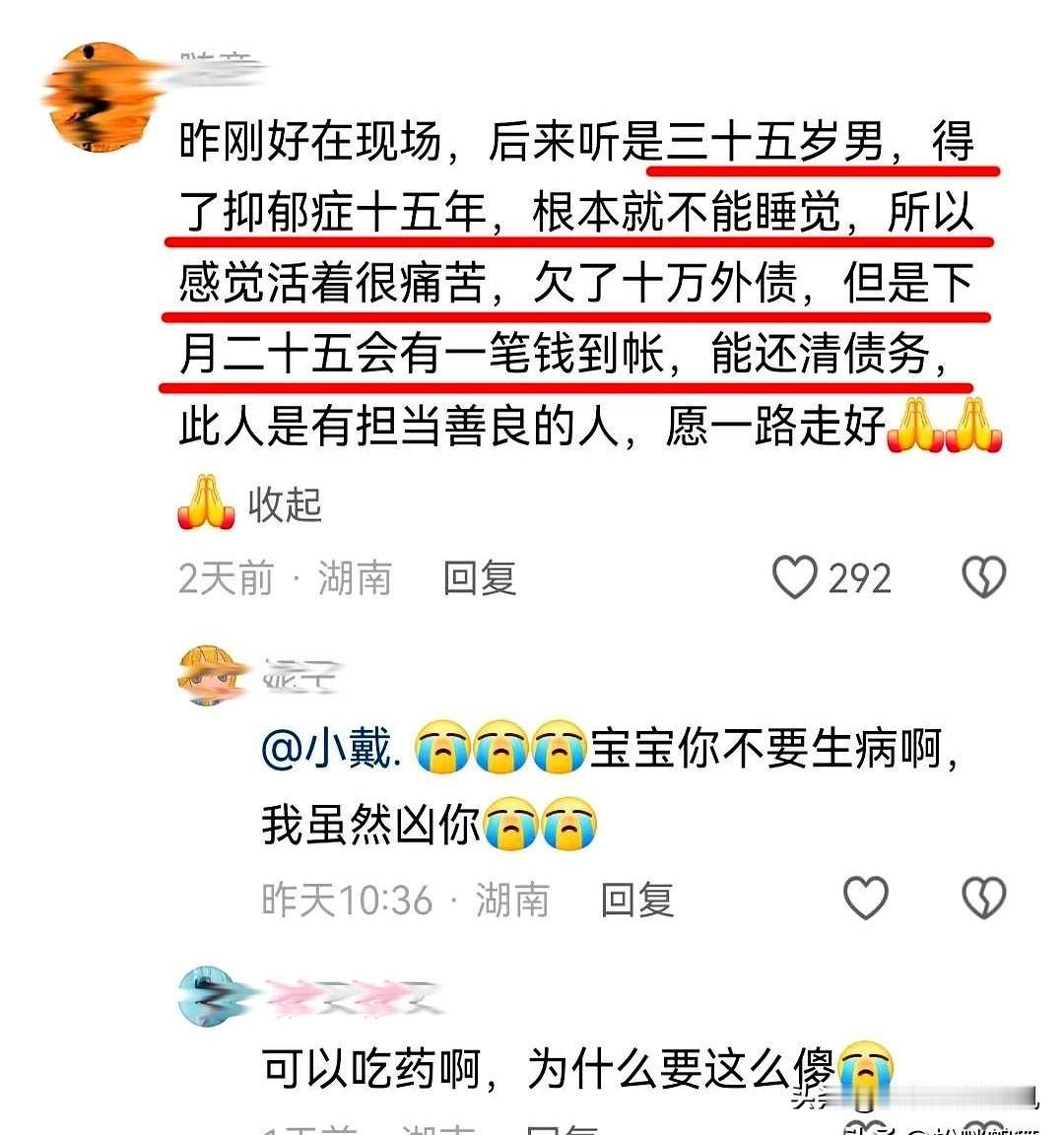The image size is (1064, 1135).
Task: Reply to the 昨天10:36 comment
Action: 637,900
